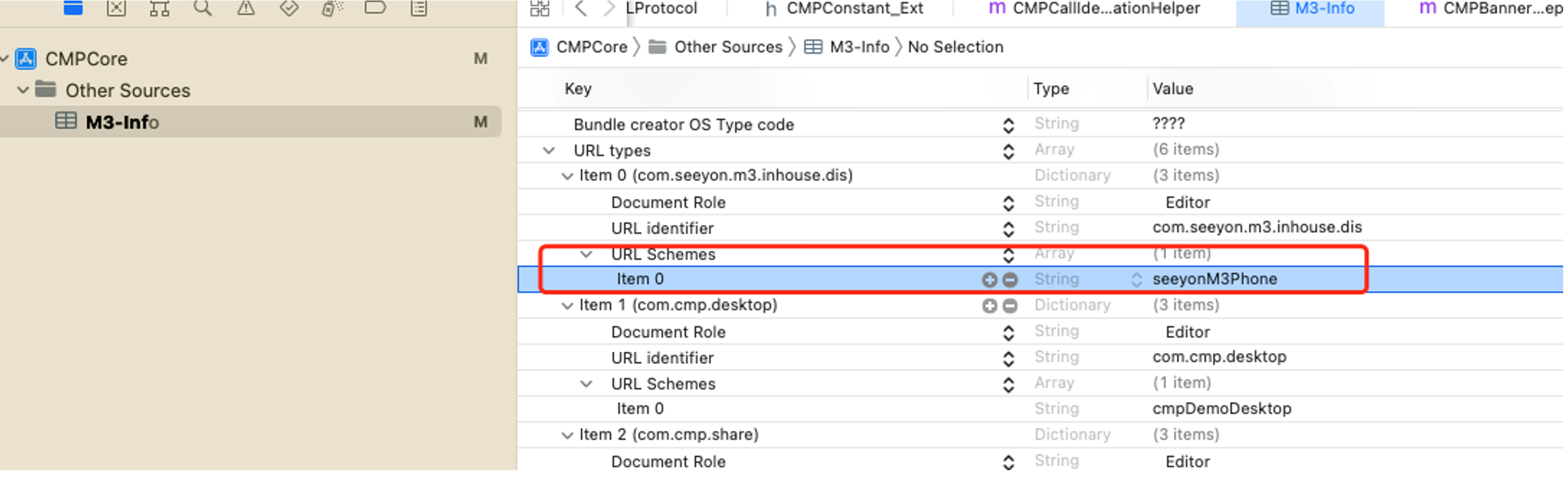Screen dimensions: 1568x482
Task: Add a row after seeyonM3Phone item
Action: [x=989, y=279]
